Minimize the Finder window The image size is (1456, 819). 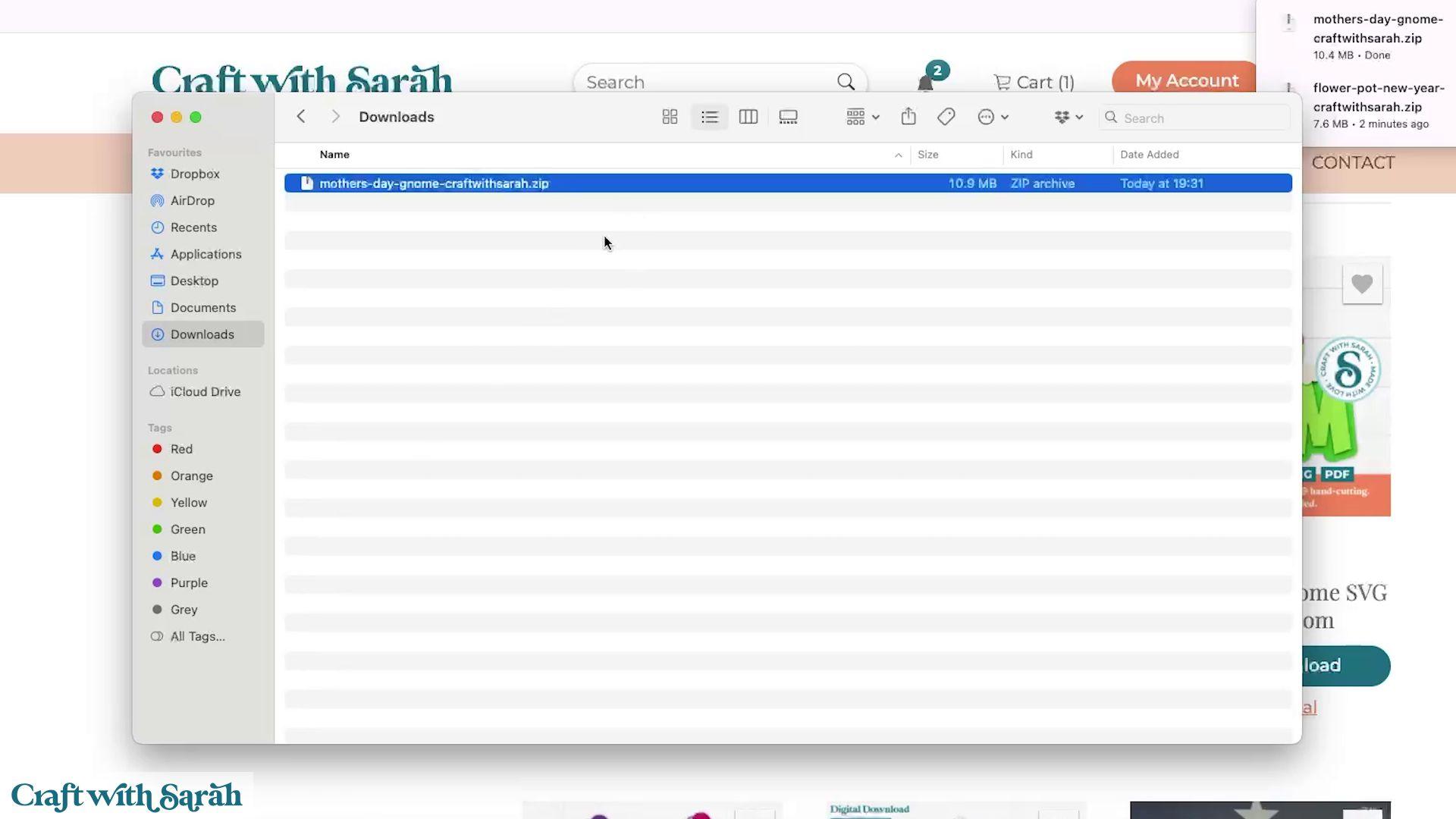(176, 117)
